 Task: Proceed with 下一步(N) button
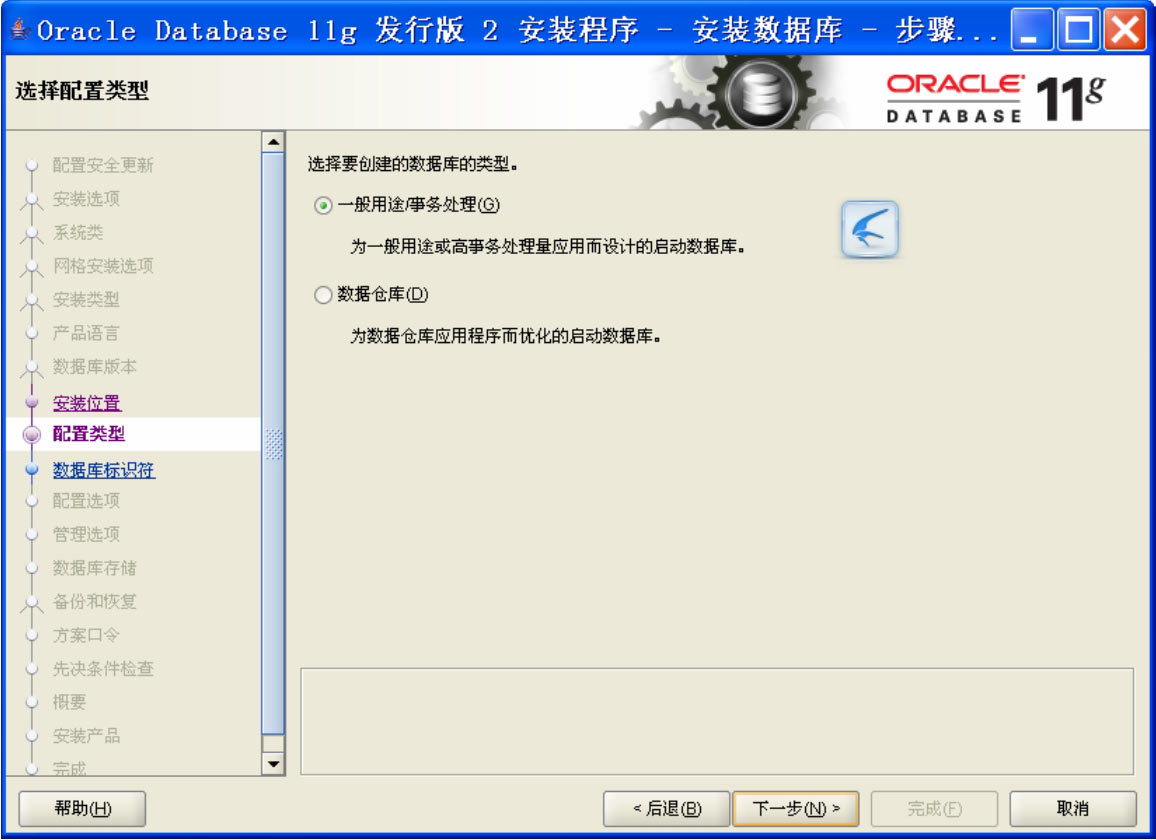[x=796, y=809]
